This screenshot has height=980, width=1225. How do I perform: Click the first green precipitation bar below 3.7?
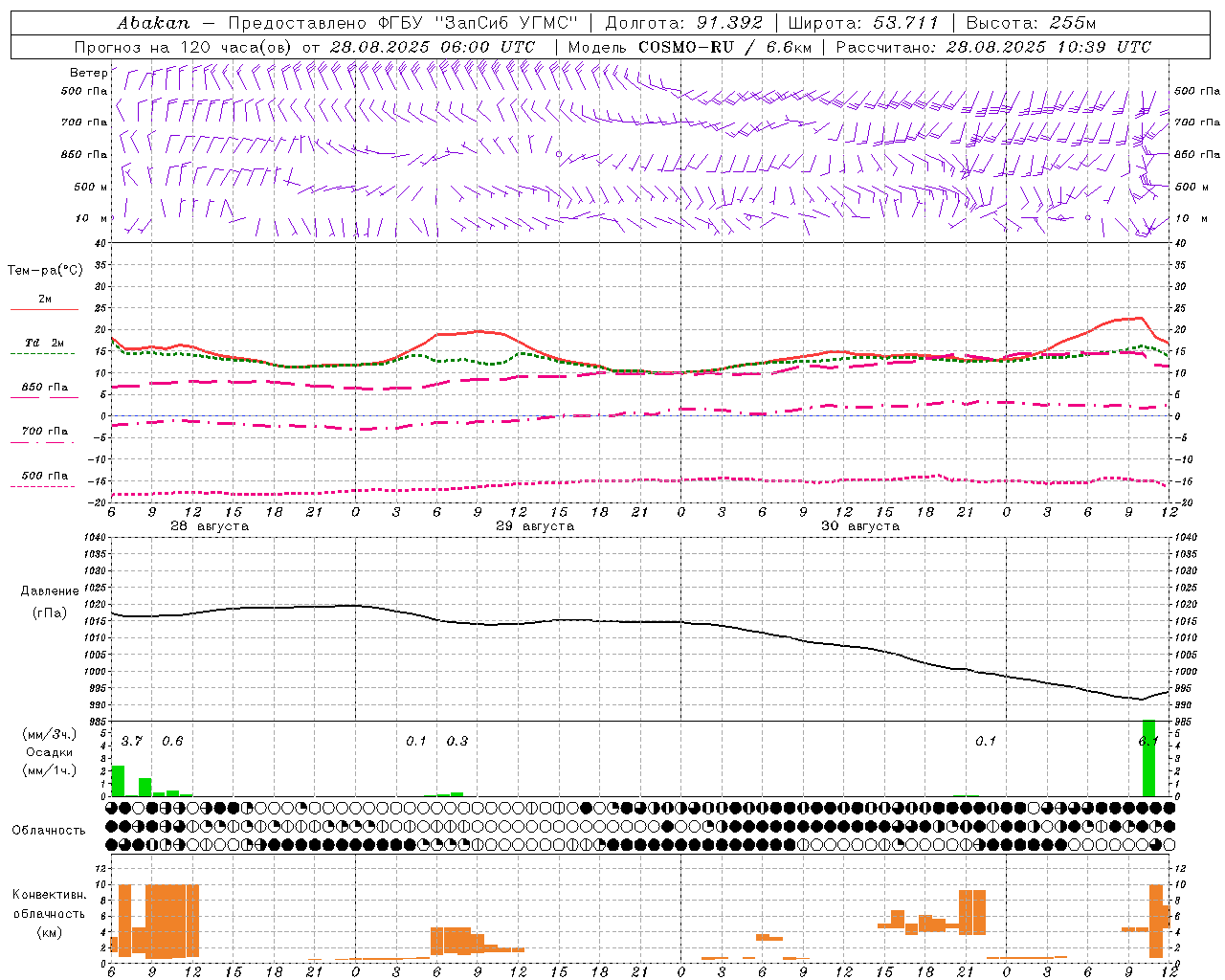pyautogui.click(x=119, y=781)
